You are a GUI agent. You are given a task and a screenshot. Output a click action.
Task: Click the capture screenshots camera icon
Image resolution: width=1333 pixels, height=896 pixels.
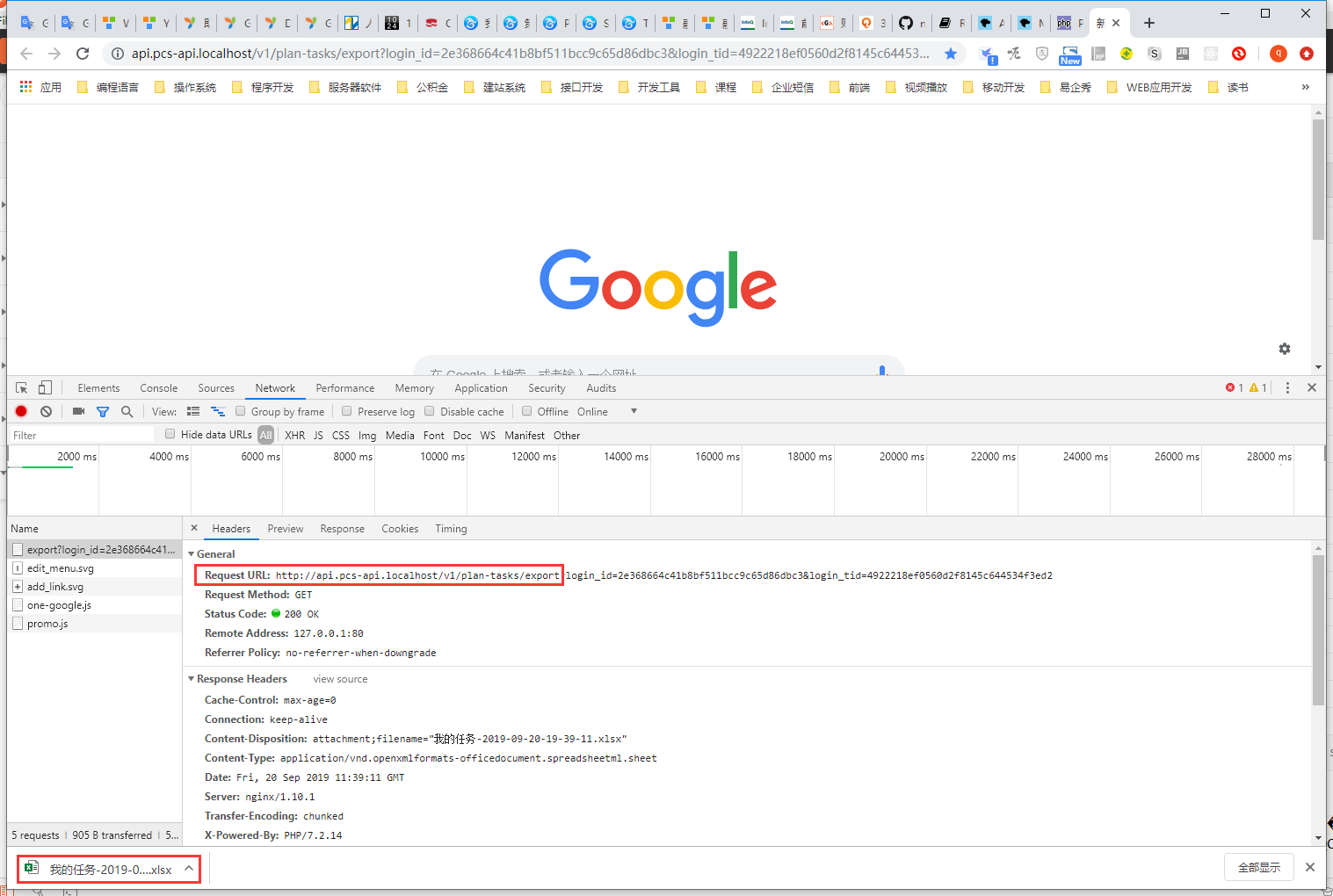(x=78, y=411)
